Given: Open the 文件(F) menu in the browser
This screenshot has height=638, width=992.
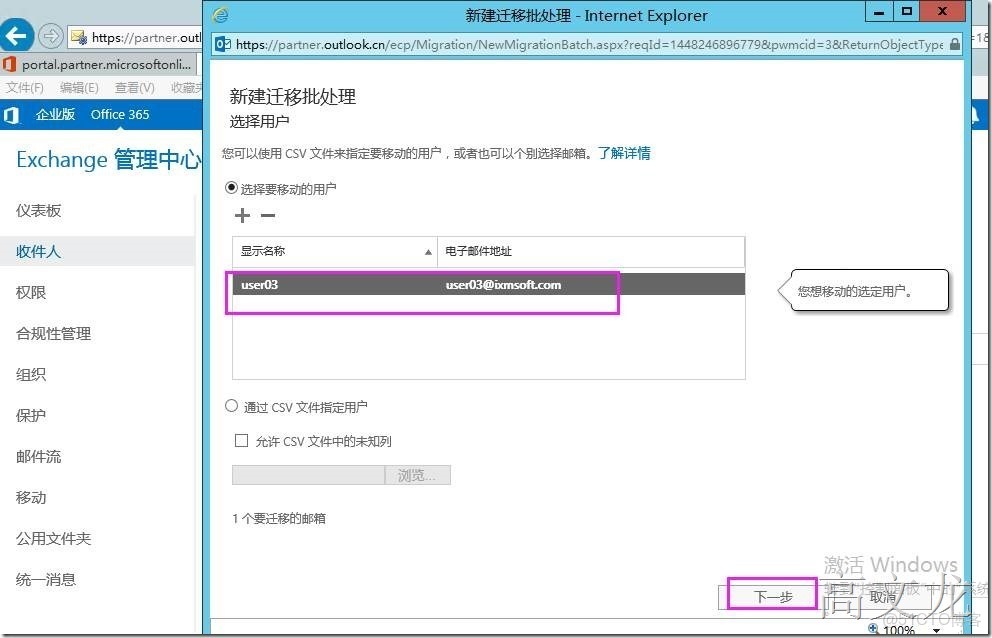Looking at the screenshot, I should click(x=22, y=86).
